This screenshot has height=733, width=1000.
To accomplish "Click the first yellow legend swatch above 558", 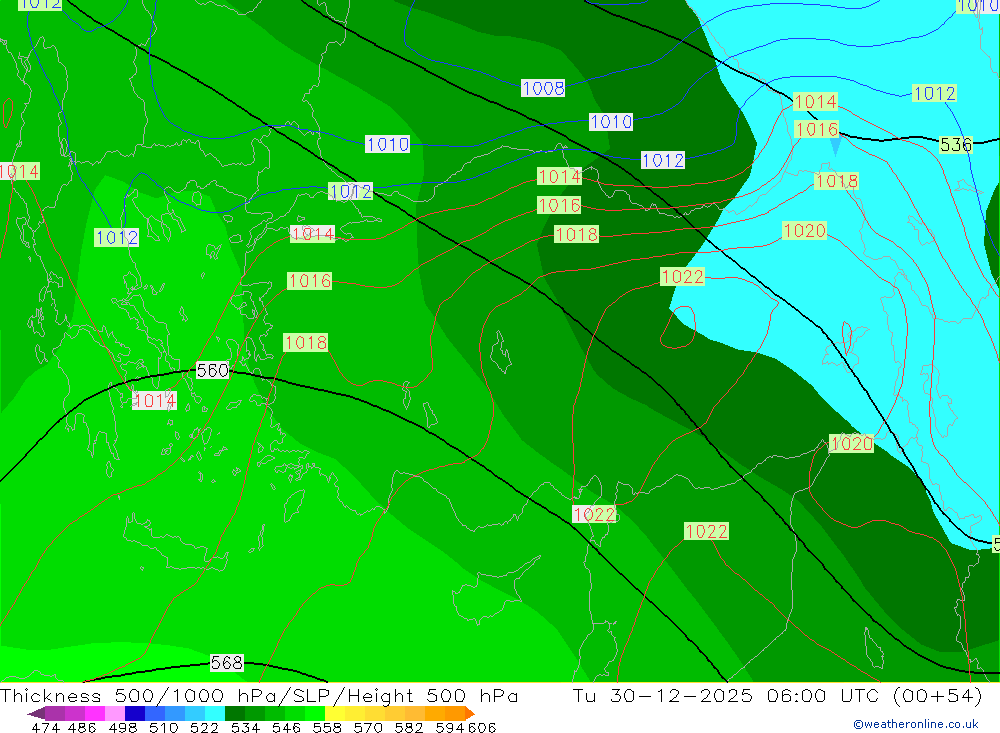I will pyautogui.click(x=335, y=713).
